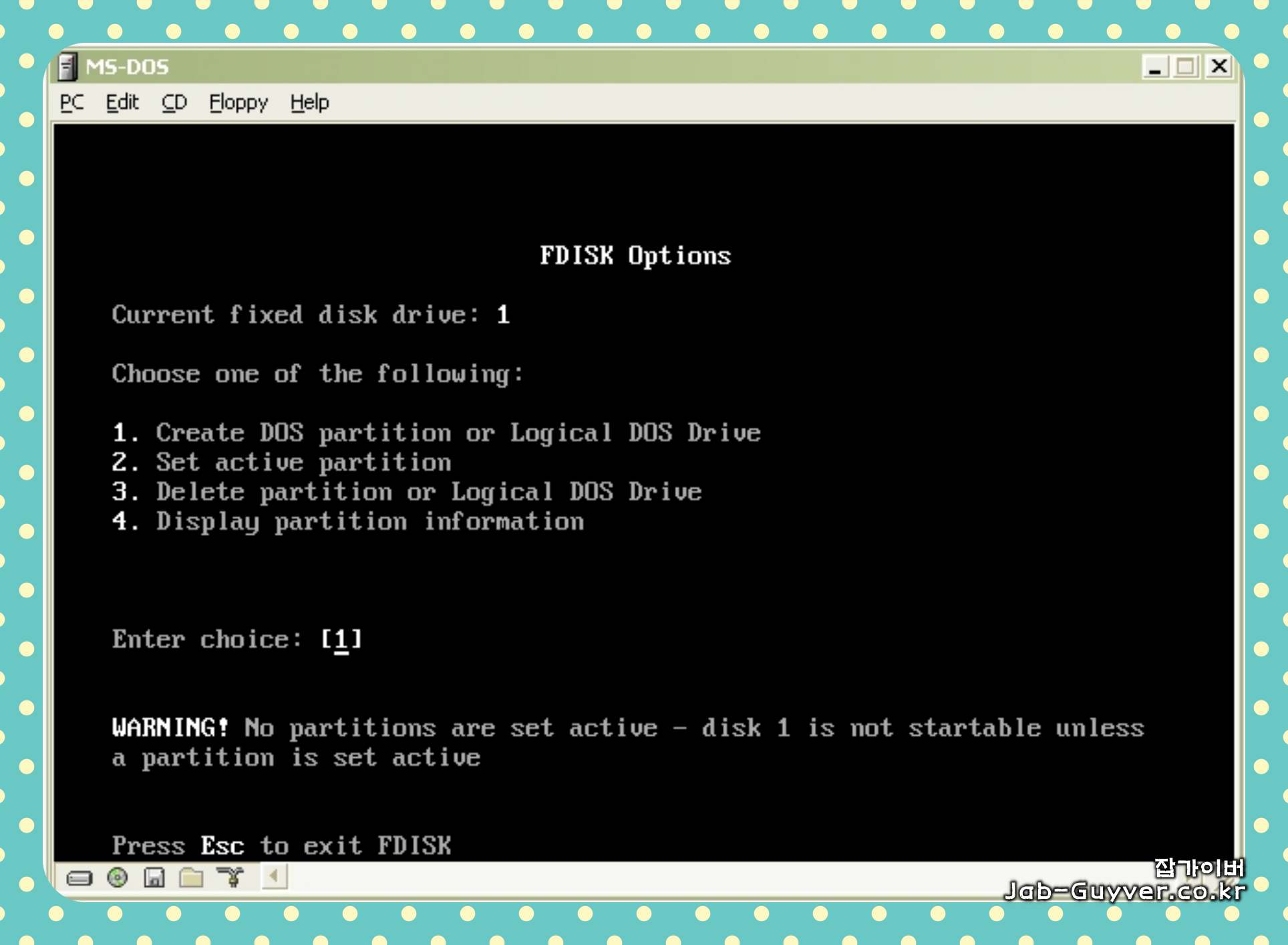Click the floppy disk status icon
The width and height of the screenshot is (1288, 945).
(x=154, y=877)
